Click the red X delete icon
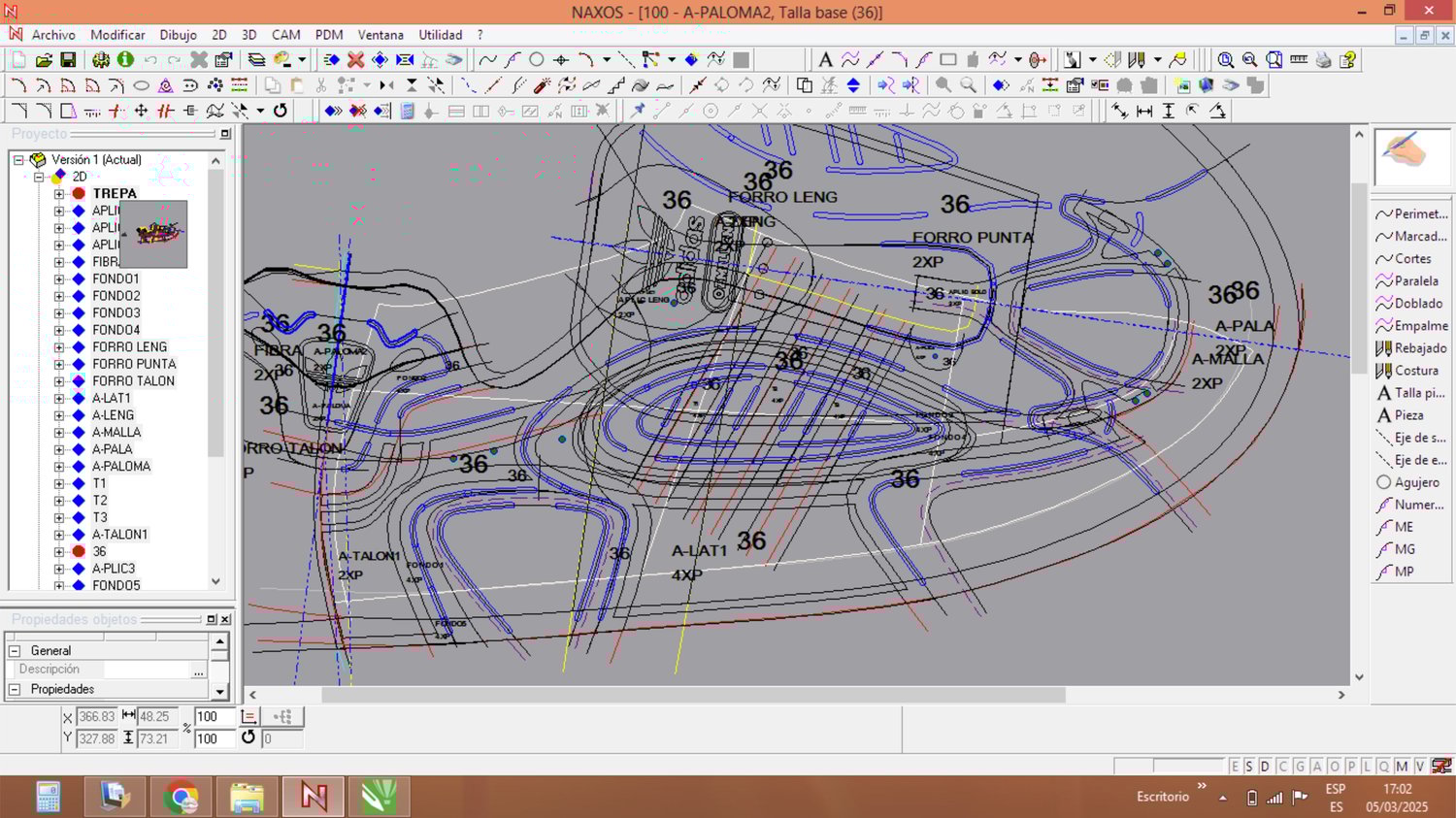 (x=356, y=60)
